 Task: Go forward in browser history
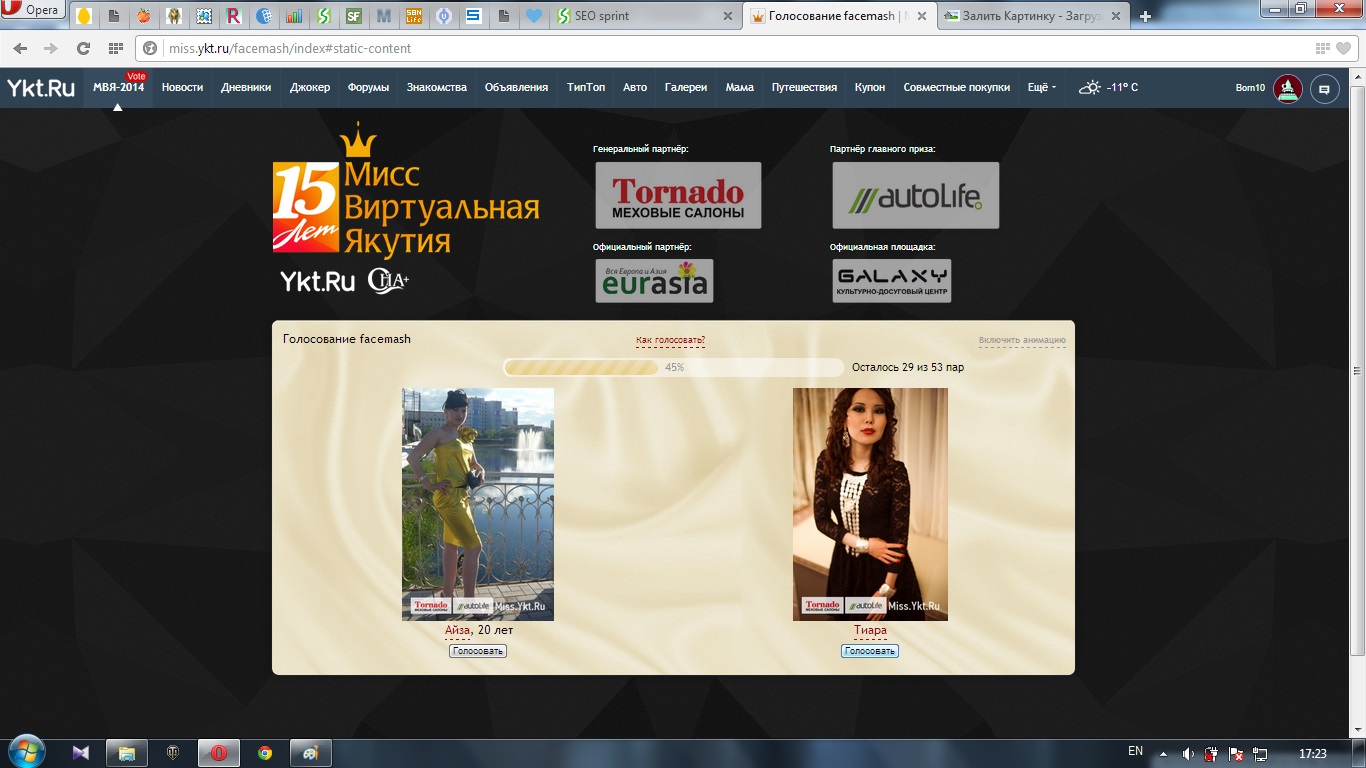click(50, 48)
